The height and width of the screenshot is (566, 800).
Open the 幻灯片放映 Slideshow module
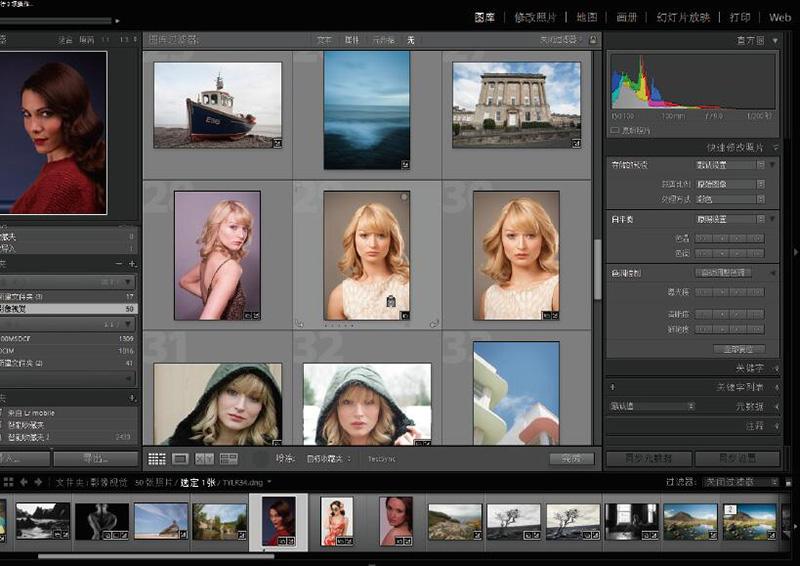683,17
